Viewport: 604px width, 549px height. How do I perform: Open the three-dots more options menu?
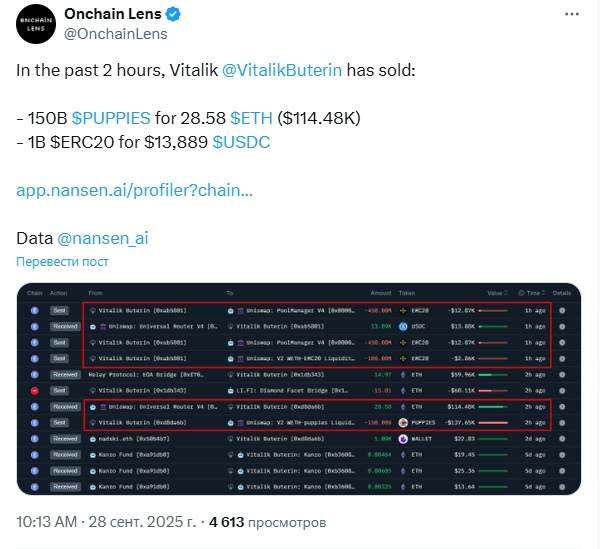(571, 14)
